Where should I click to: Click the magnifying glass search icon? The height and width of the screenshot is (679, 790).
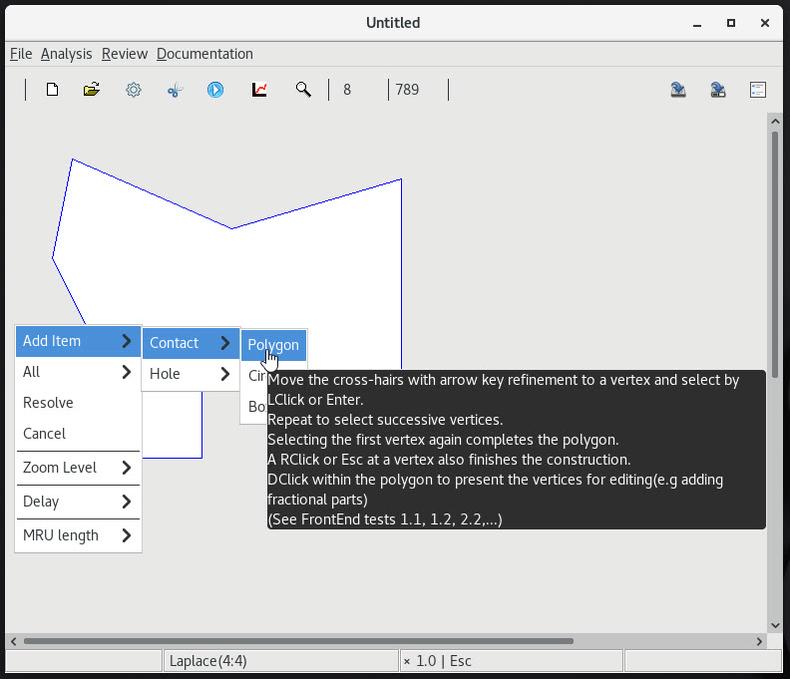[x=303, y=90]
